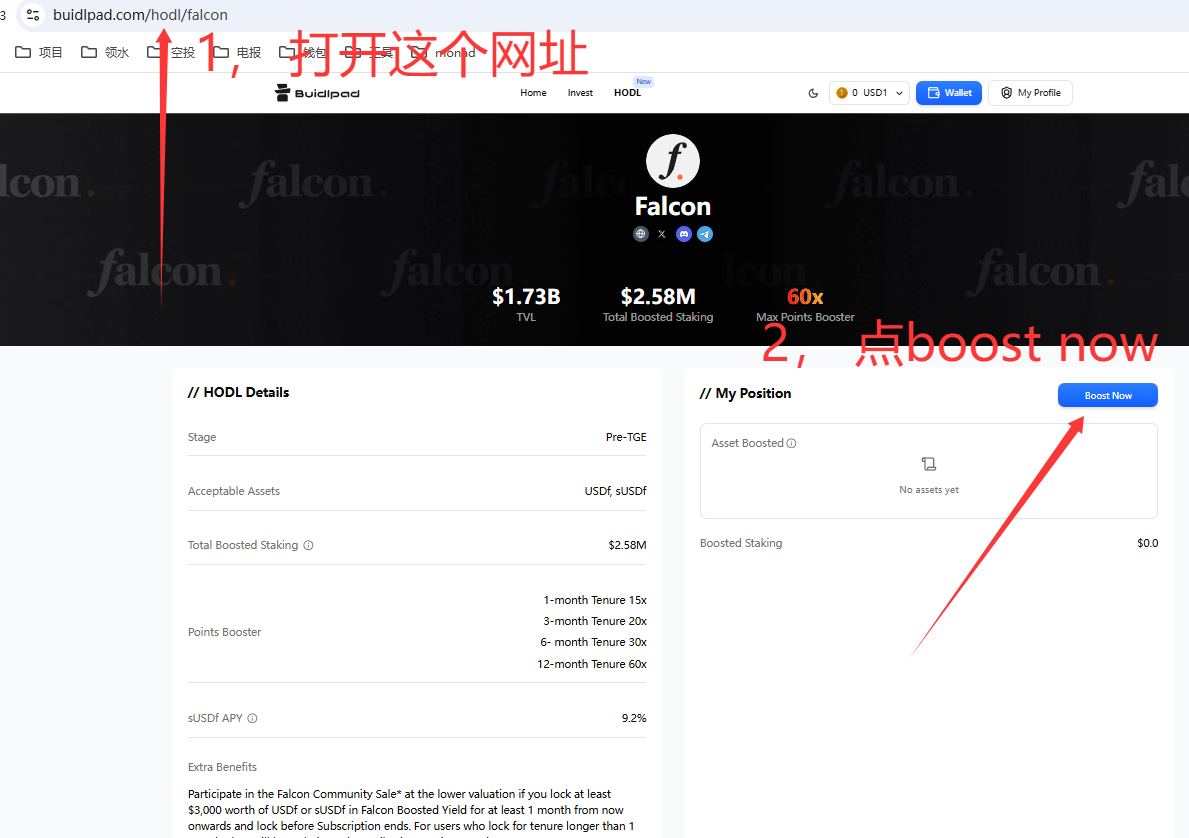Viewport: 1189px width, 838px height.
Task: Click the "Acceptable Assets" label
Action: pyautogui.click(x=234, y=491)
